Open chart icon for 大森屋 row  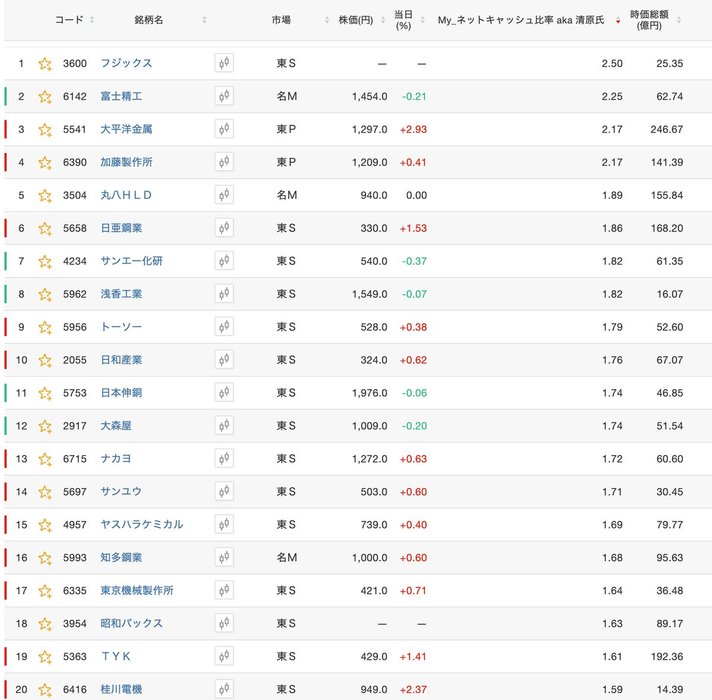coord(224,426)
